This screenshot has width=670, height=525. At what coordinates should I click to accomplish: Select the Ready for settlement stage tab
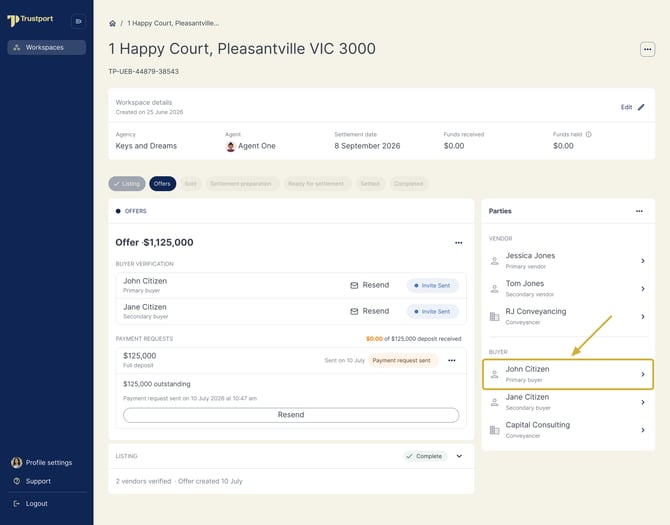[x=316, y=184]
